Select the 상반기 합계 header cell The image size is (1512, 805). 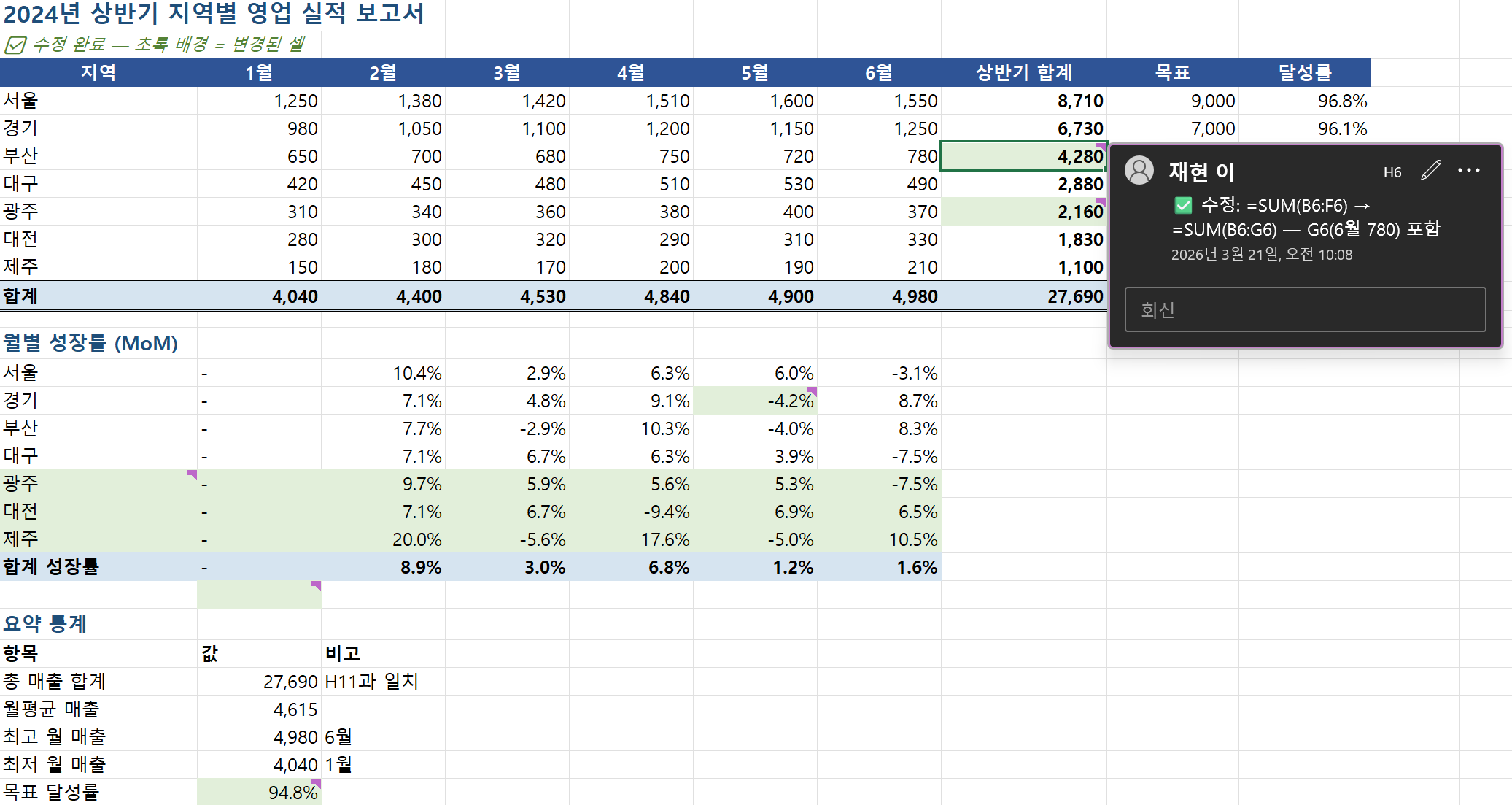(1023, 73)
